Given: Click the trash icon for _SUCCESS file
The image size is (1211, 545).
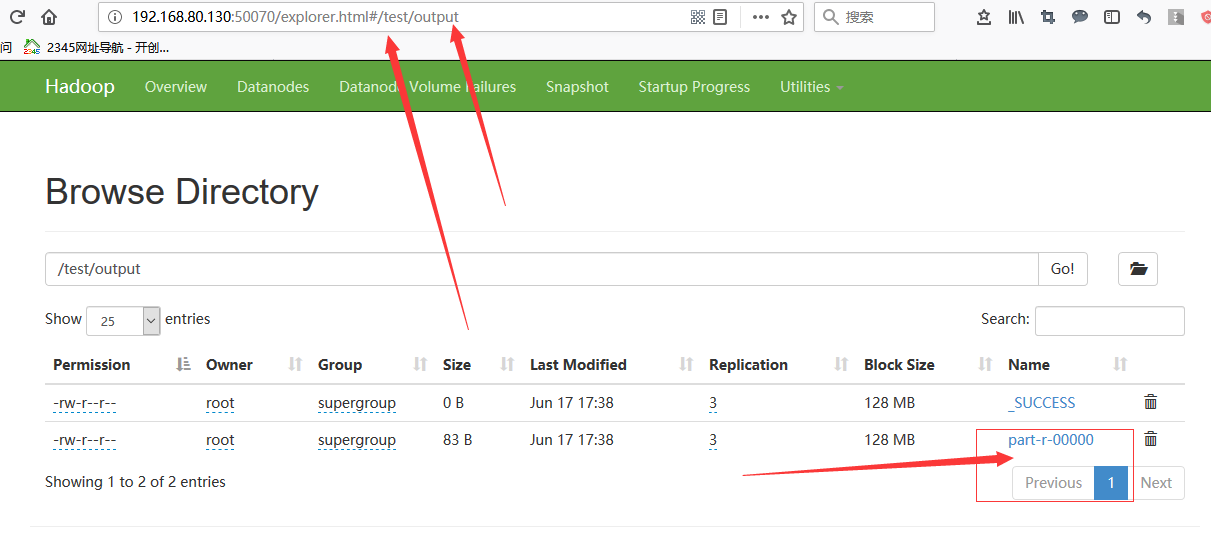Looking at the screenshot, I should coord(1150,402).
